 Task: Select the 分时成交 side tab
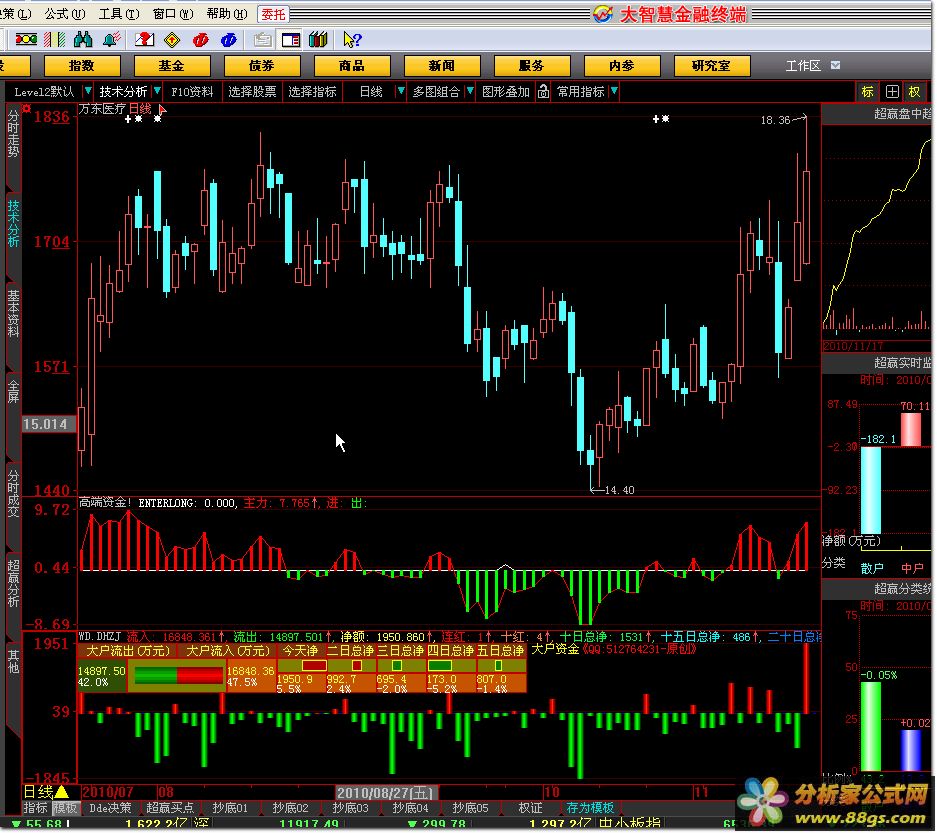tap(13, 494)
